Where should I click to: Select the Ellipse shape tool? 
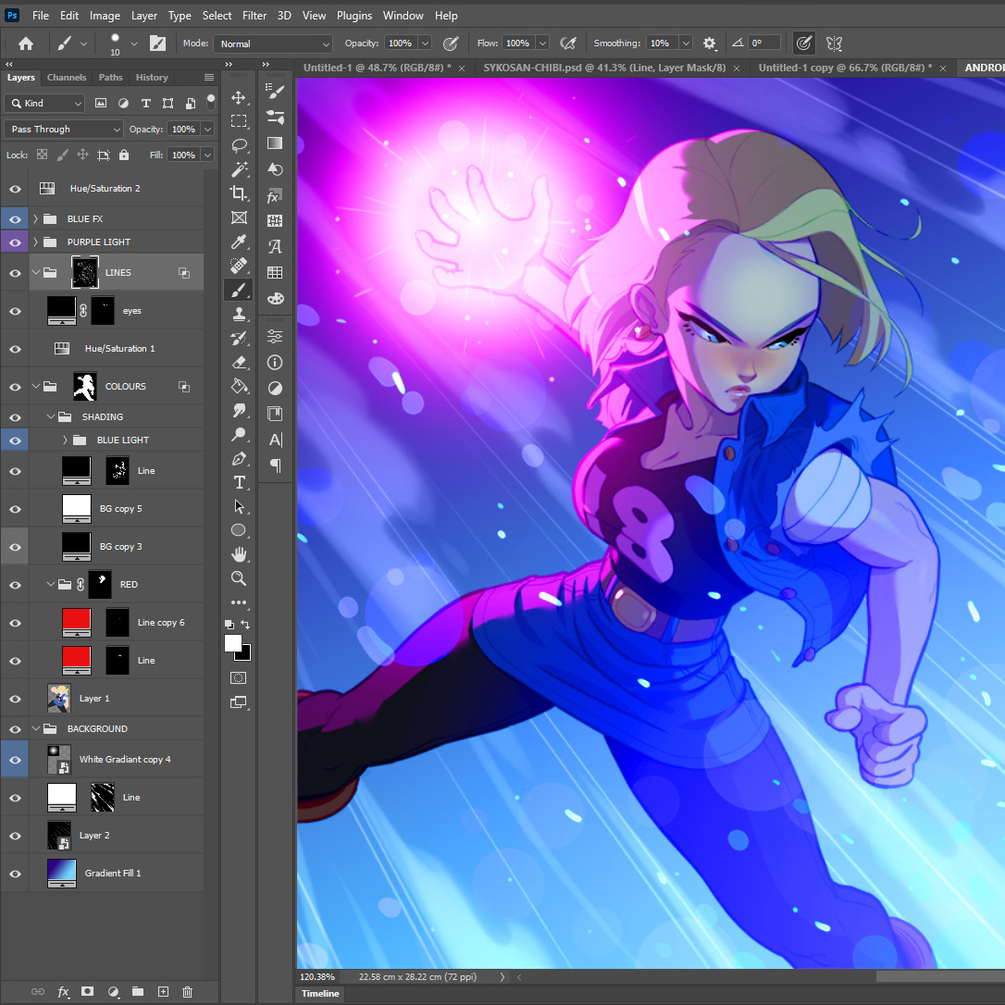pyautogui.click(x=238, y=530)
